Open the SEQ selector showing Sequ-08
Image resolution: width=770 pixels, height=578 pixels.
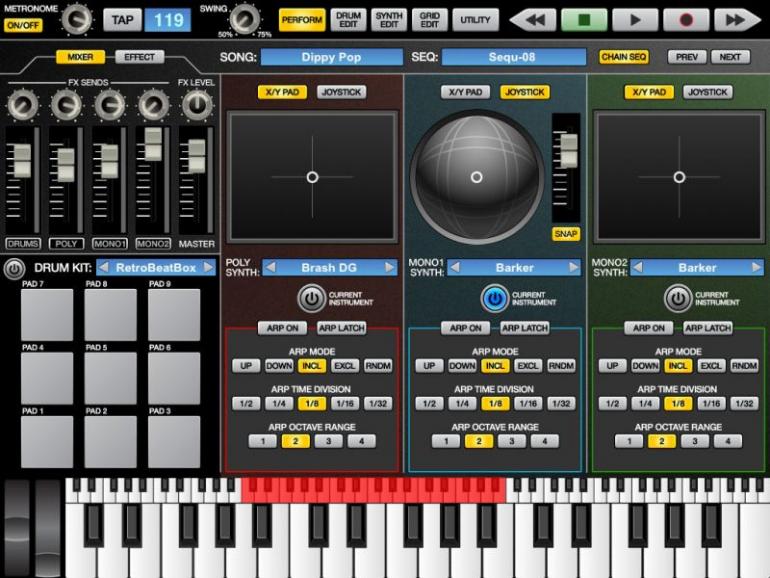tap(514, 57)
